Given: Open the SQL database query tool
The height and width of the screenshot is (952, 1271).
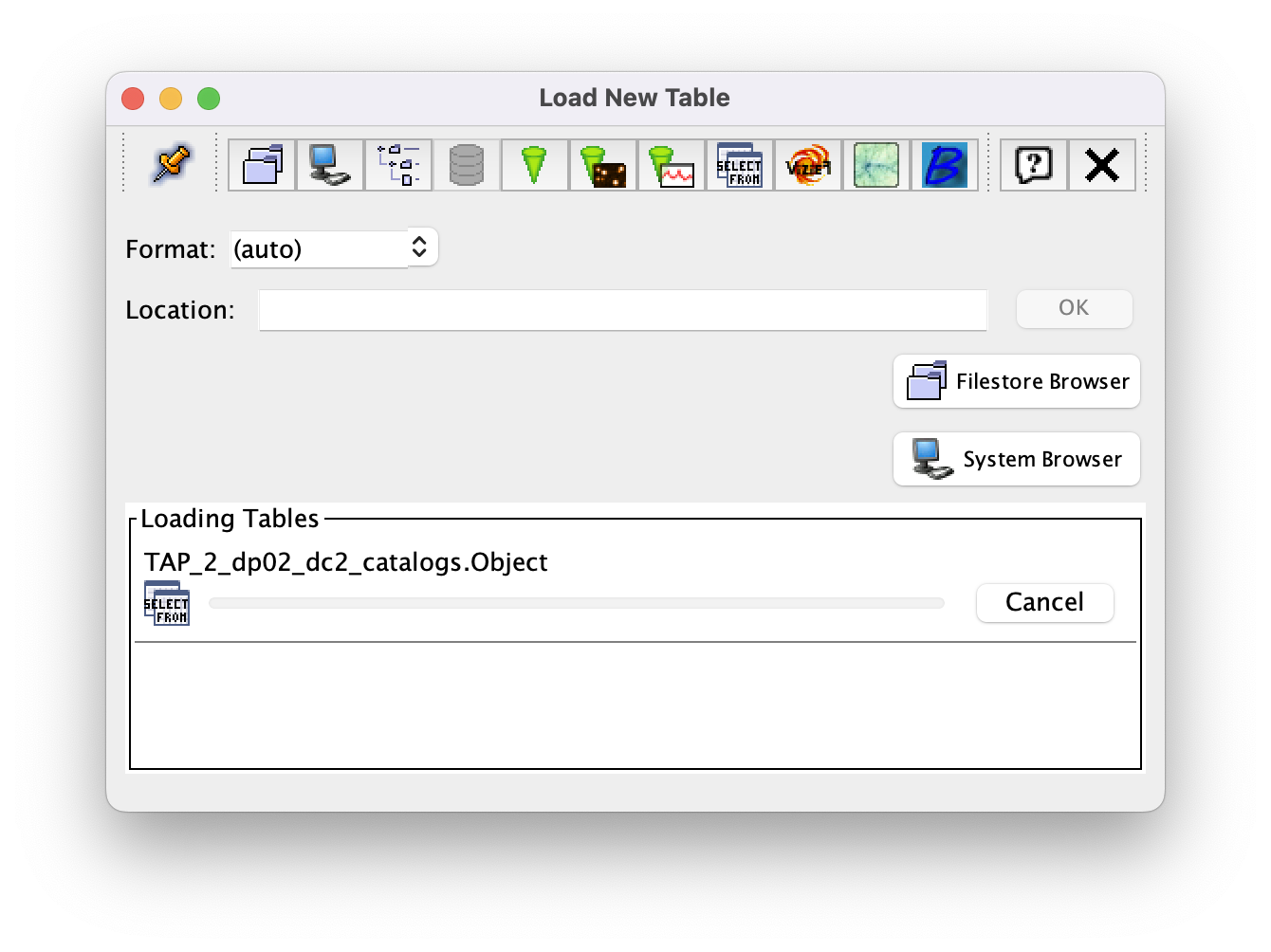Looking at the screenshot, I should tap(467, 164).
